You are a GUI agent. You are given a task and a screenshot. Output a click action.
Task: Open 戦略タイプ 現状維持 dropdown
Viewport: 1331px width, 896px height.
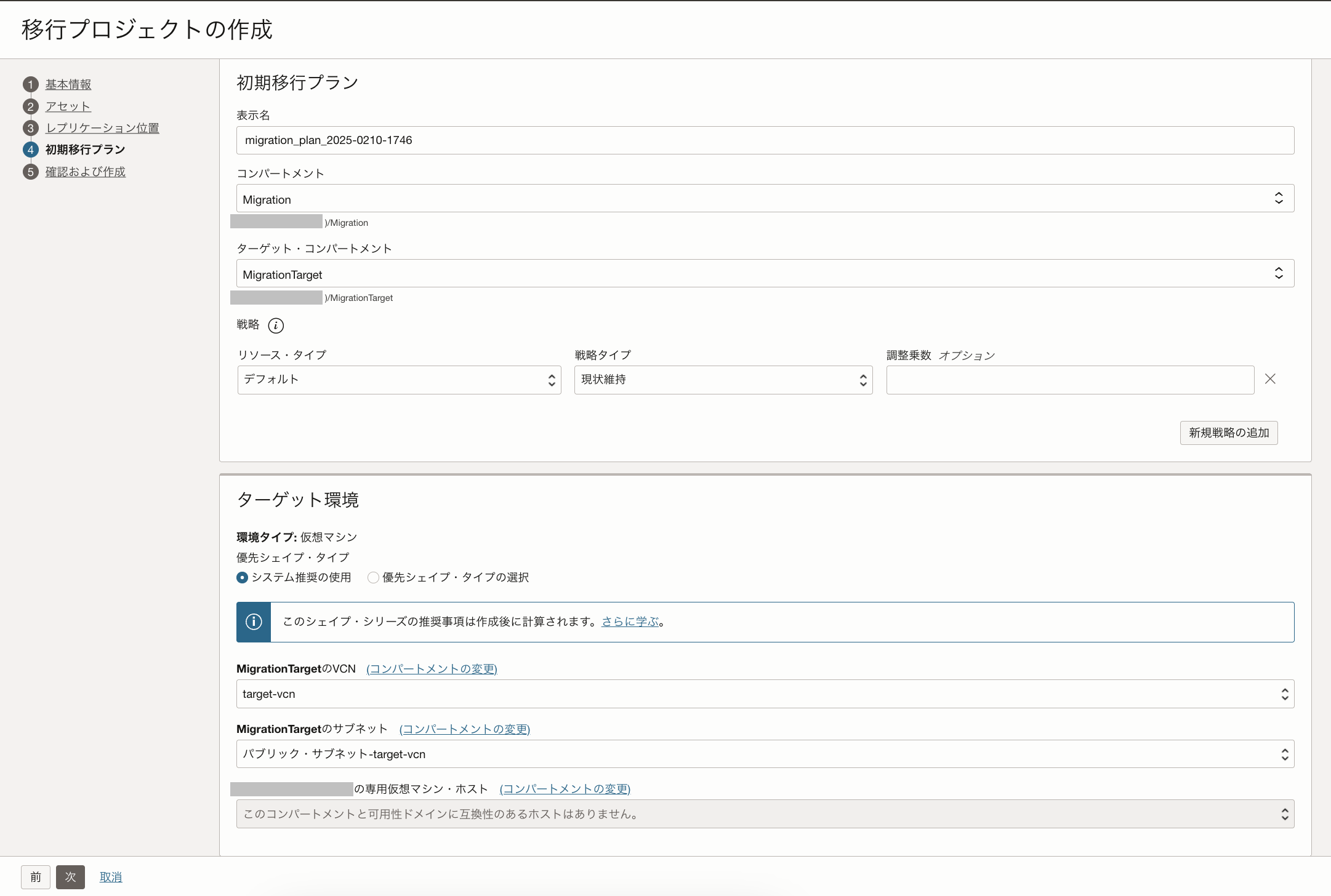pyautogui.click(x=723, y=380)
